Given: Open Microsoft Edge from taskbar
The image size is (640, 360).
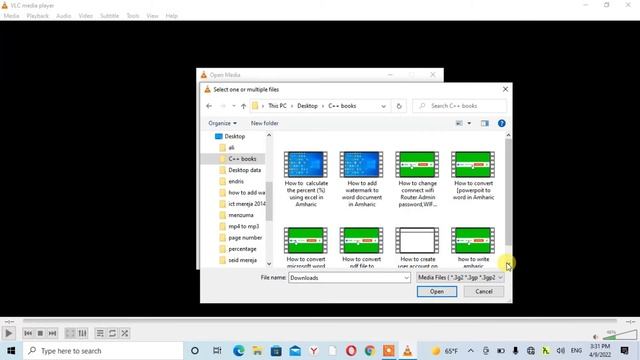Looking at the screenshot, I should [x=239, y=351].
